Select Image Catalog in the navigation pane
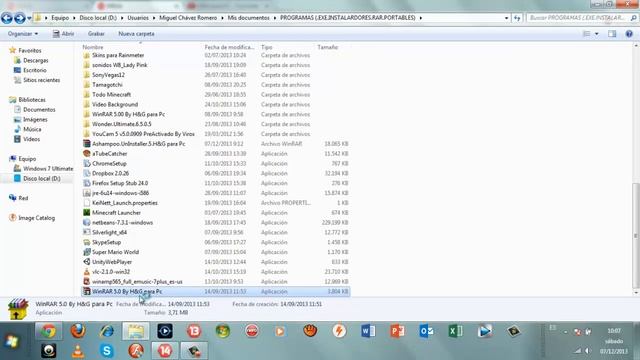 coord(36,218)
